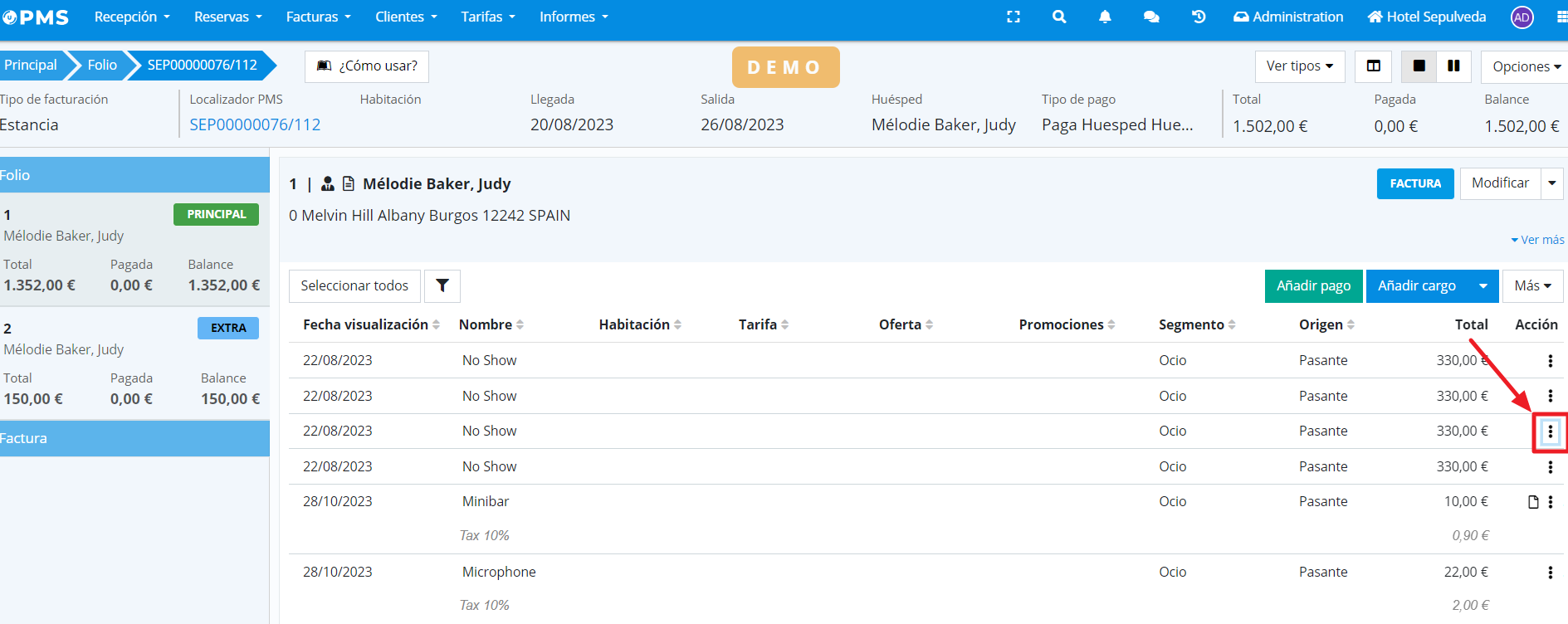Image resolution: width=1568 pixels, height=624 pixels.
Task: Open the SEP00000076/112 localizador link
Action: 255,125
